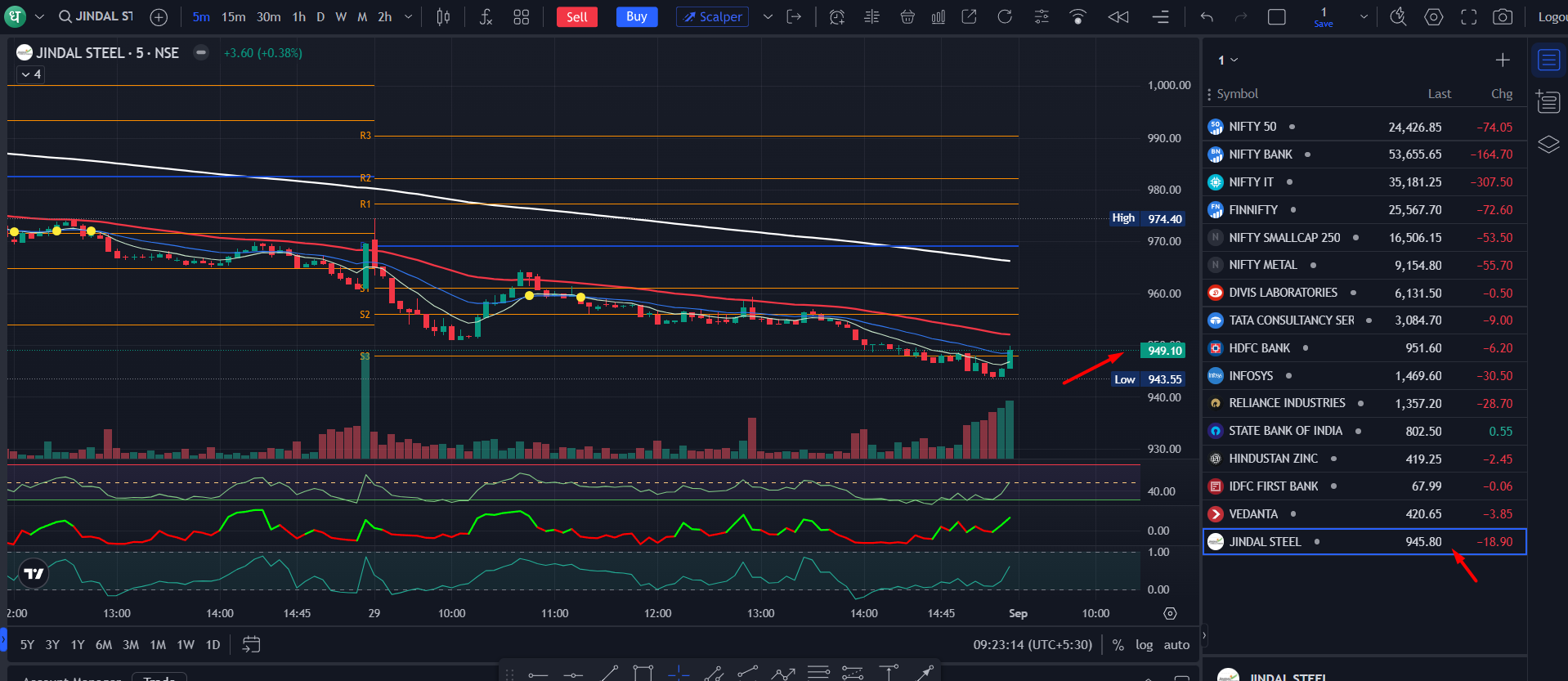Hide the JINDAL STEEL legend via its minus button
The height and width of the screenshot is (681, 1568).
coord(201,52)
